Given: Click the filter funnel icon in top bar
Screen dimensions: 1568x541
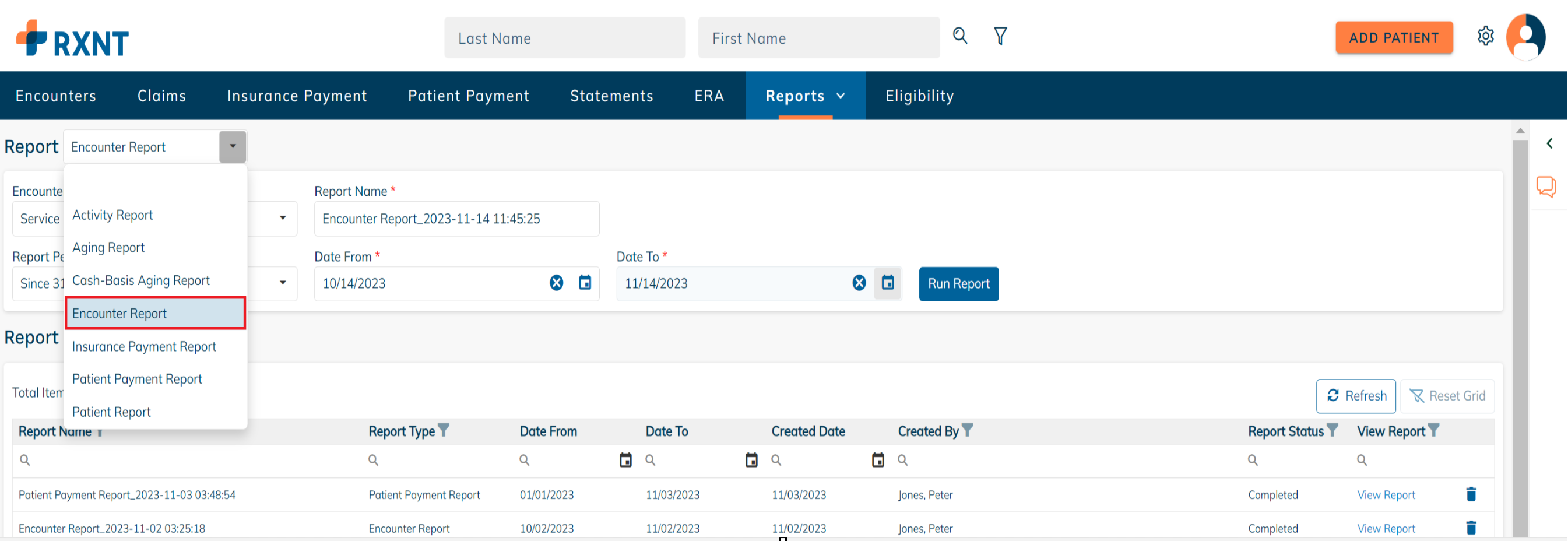Looking at the screenshot, I should 1000,36.
